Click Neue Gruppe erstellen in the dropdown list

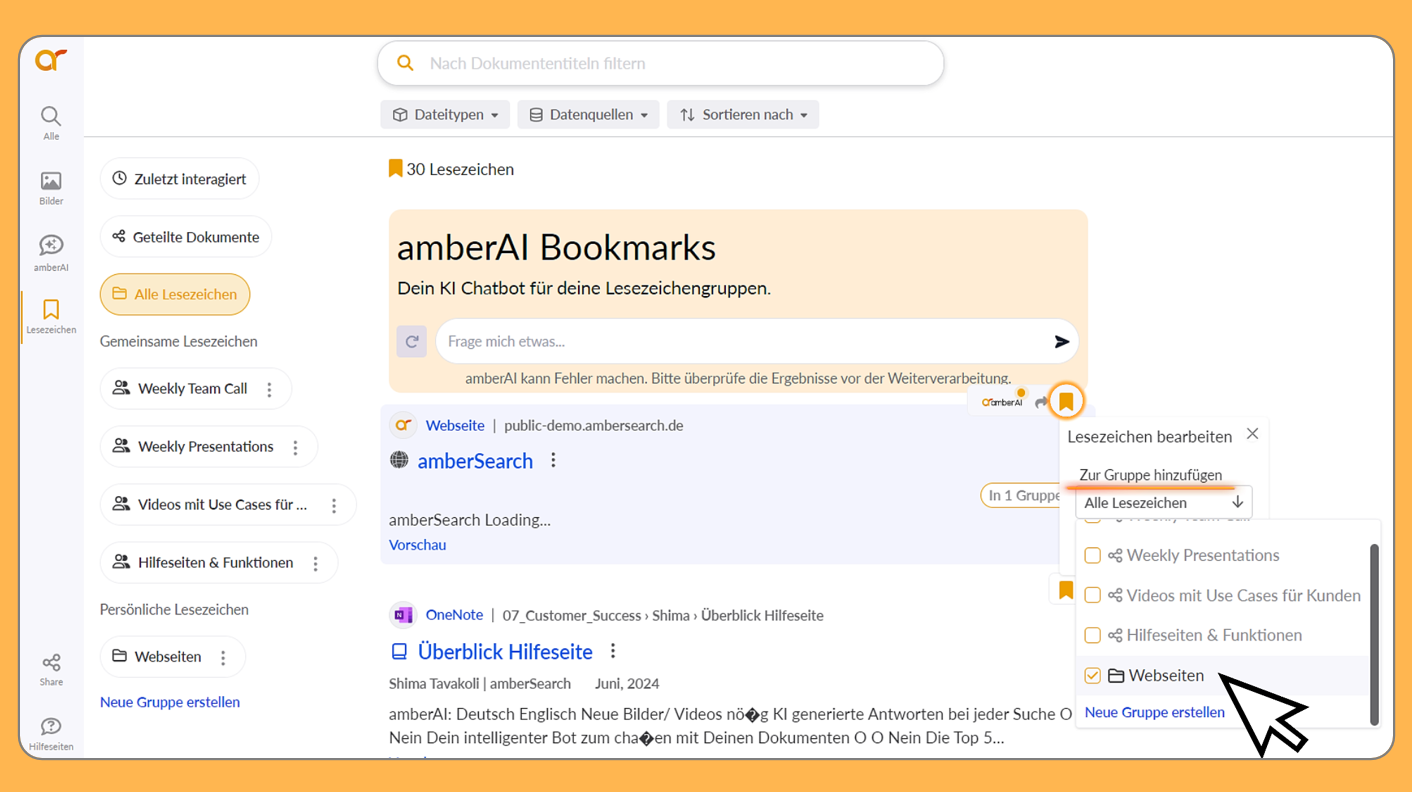[1154, 712]
